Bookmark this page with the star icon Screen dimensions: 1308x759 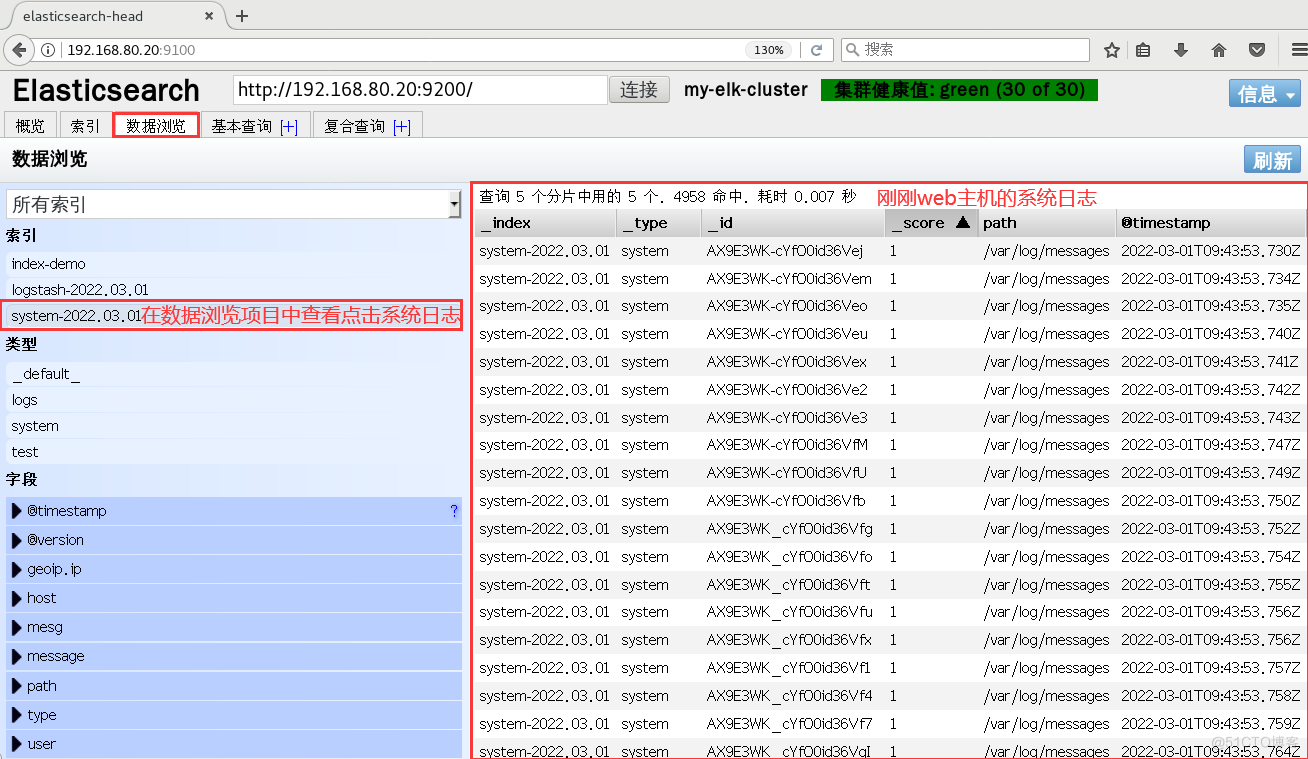1112,50
